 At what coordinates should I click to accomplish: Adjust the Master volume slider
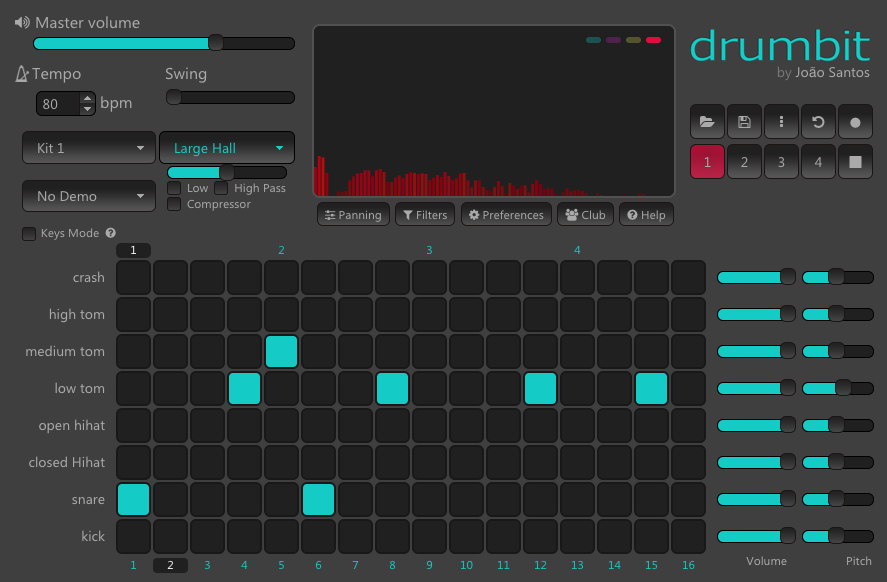point(164,43)
